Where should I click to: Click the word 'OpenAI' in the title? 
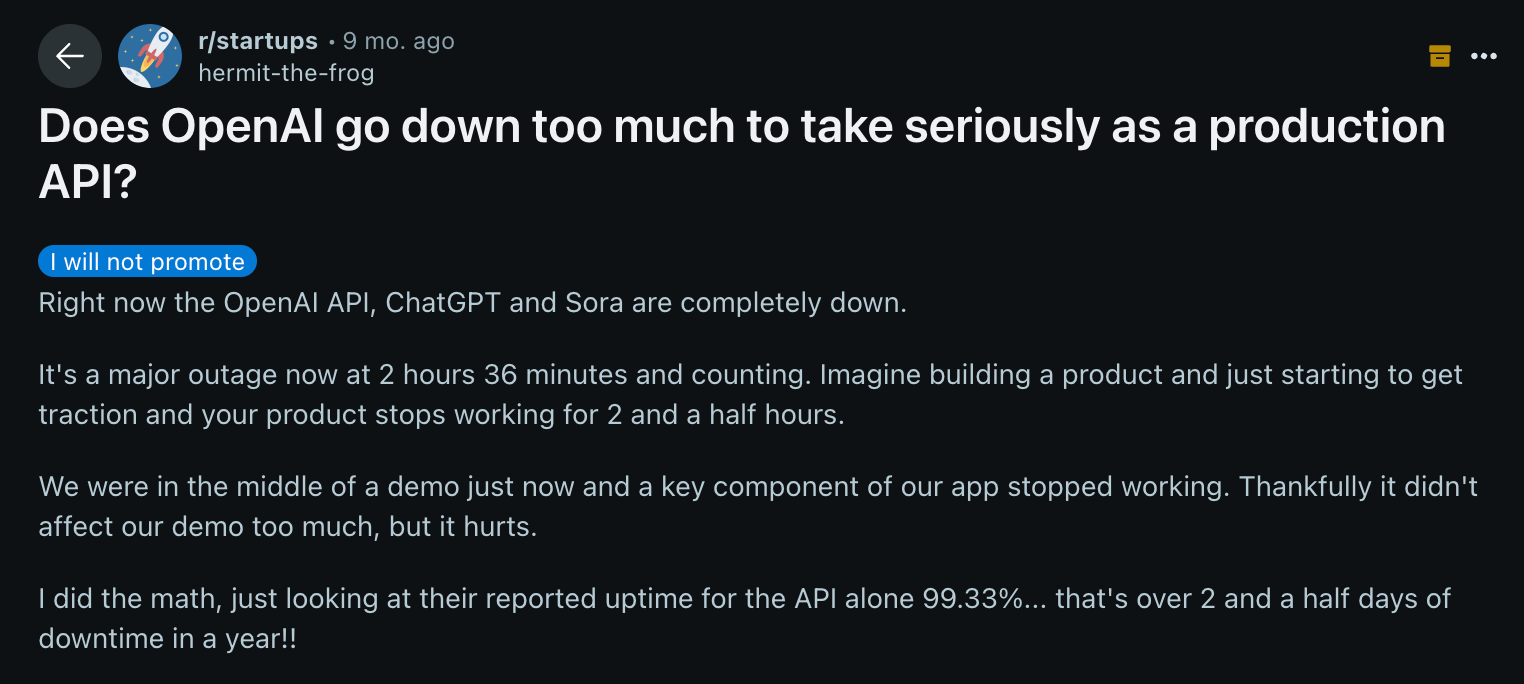[x=240, y=126]
